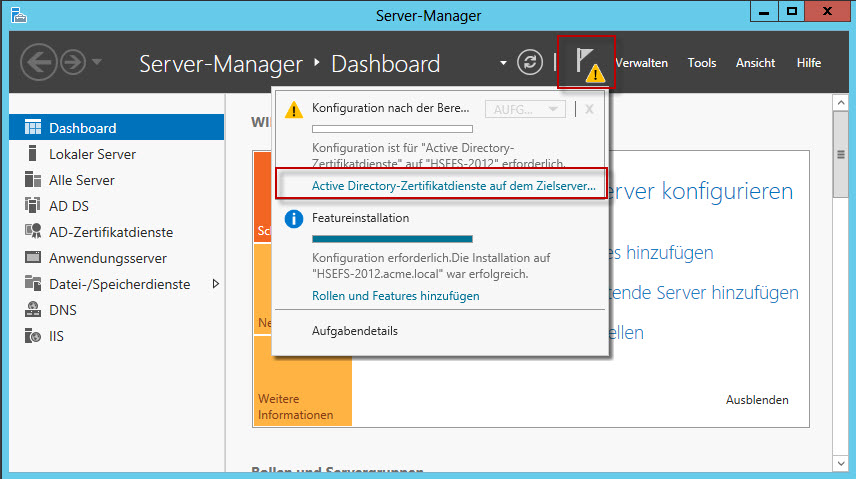The width and height of the screenshot is (856, 479).
Task: Dismiss the Konfiguration notification with X
Action: click(589, 109)
